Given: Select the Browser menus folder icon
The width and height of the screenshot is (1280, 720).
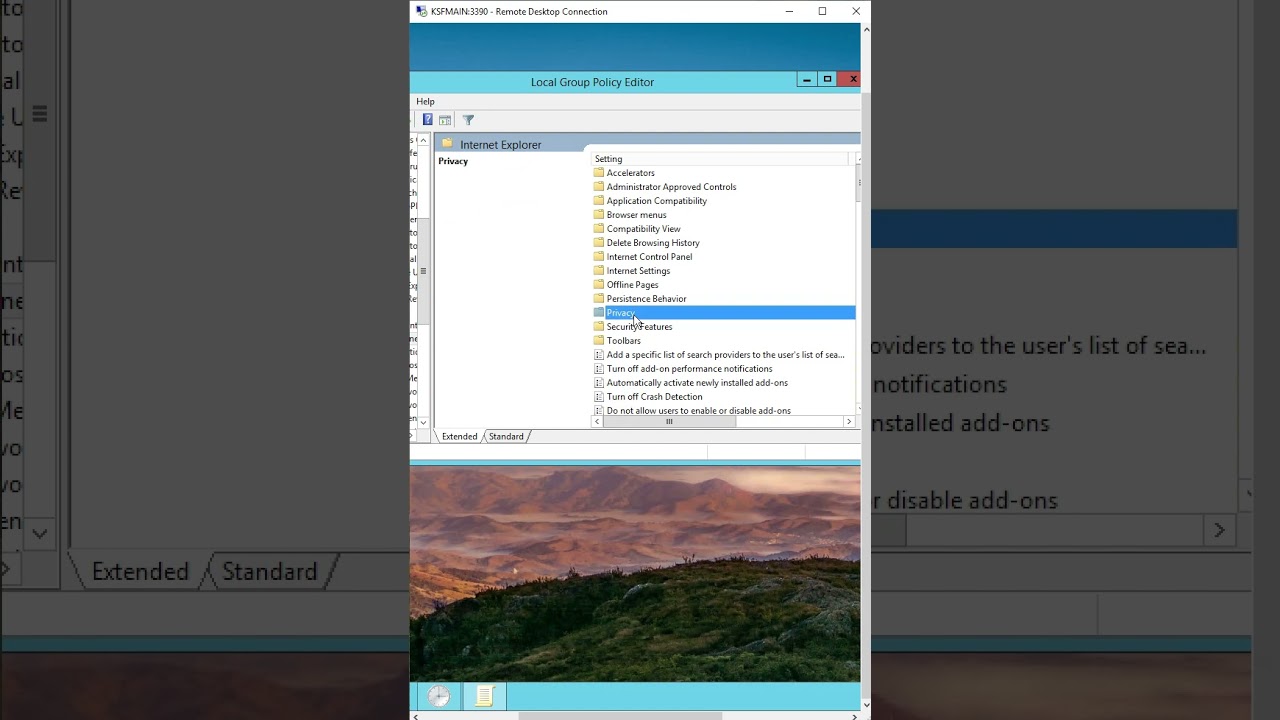Looking at the screenshot, I should coord(599,215).
